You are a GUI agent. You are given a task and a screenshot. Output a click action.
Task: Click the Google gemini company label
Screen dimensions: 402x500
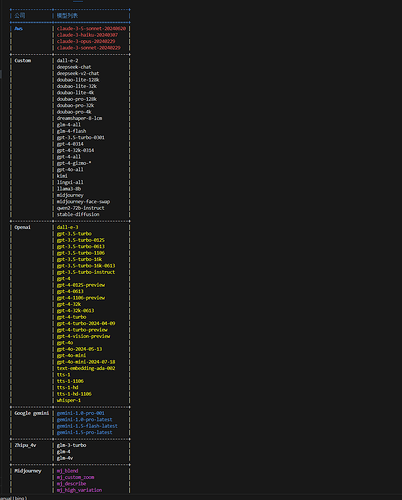[32, 413]
